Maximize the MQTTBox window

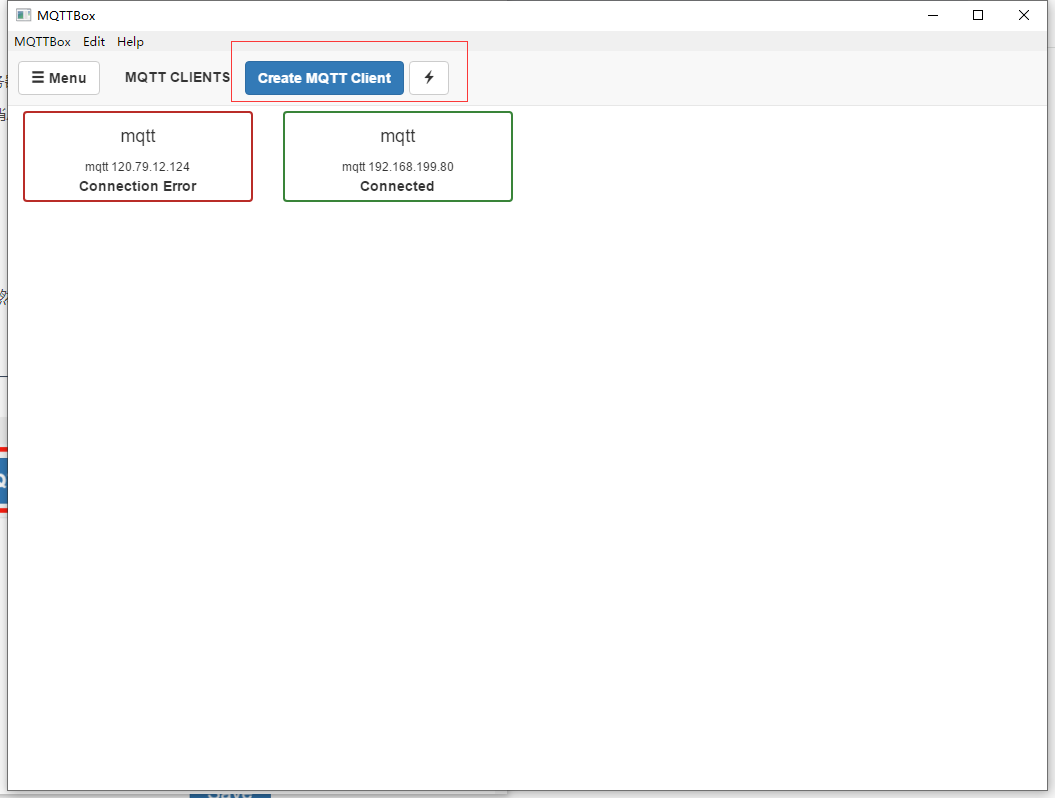(x=978, y=15)
